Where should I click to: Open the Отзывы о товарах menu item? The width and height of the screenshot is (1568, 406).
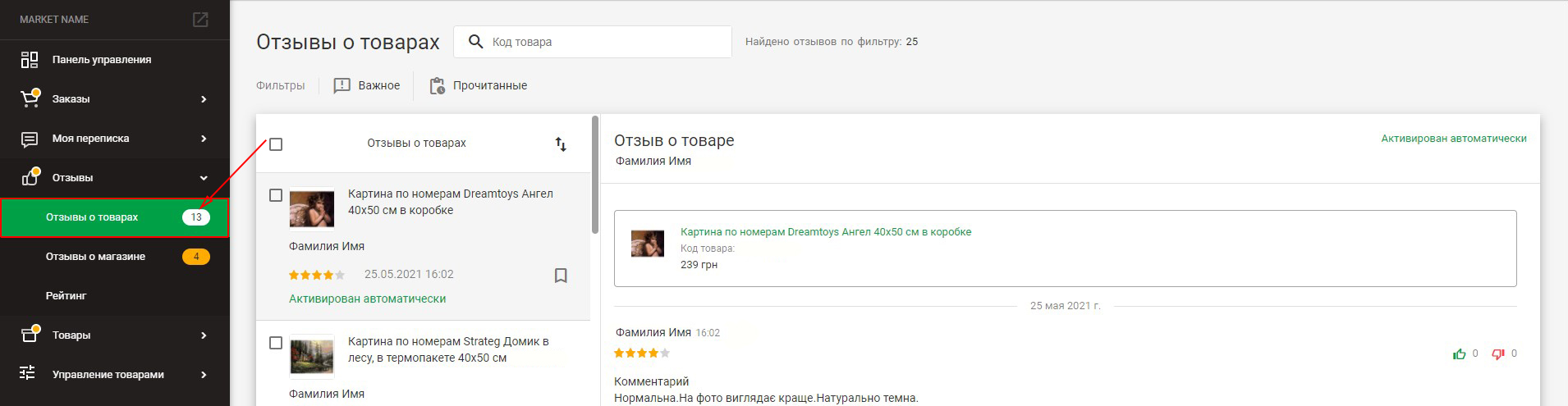coord(115,217)
